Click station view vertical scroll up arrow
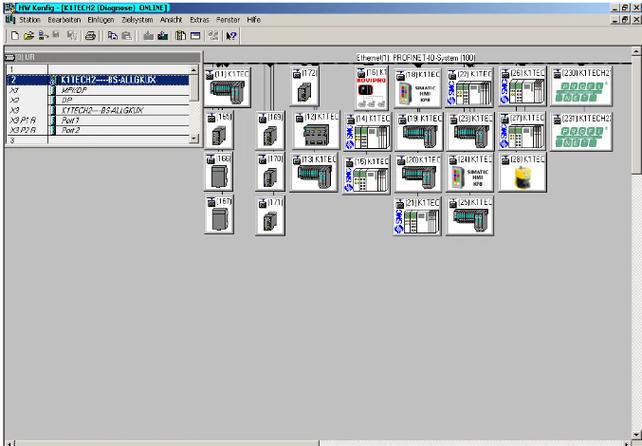This screenshot has width=642, height=446. coord(636,52)
